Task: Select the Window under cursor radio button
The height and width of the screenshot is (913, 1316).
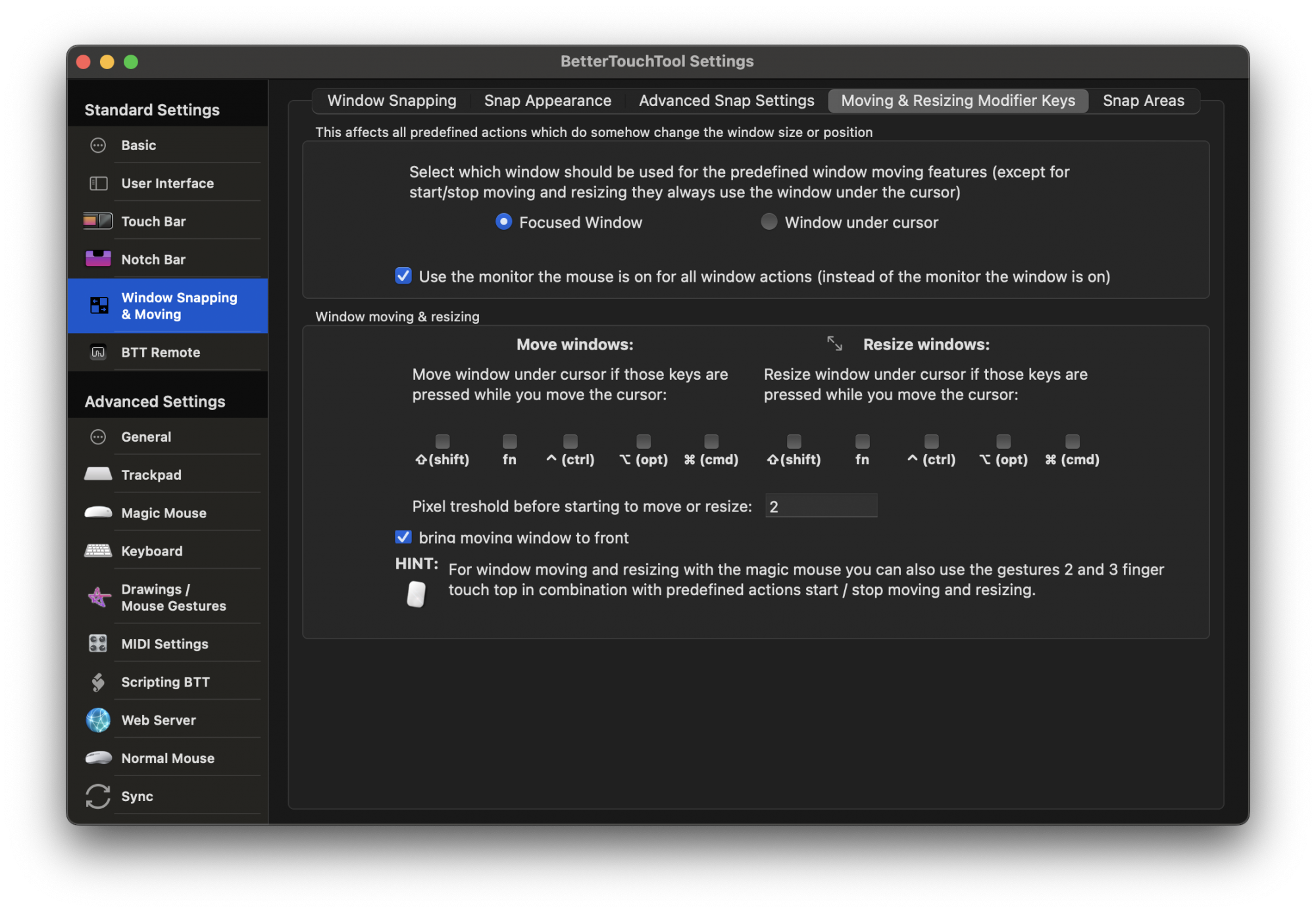Action: (769, 222)
